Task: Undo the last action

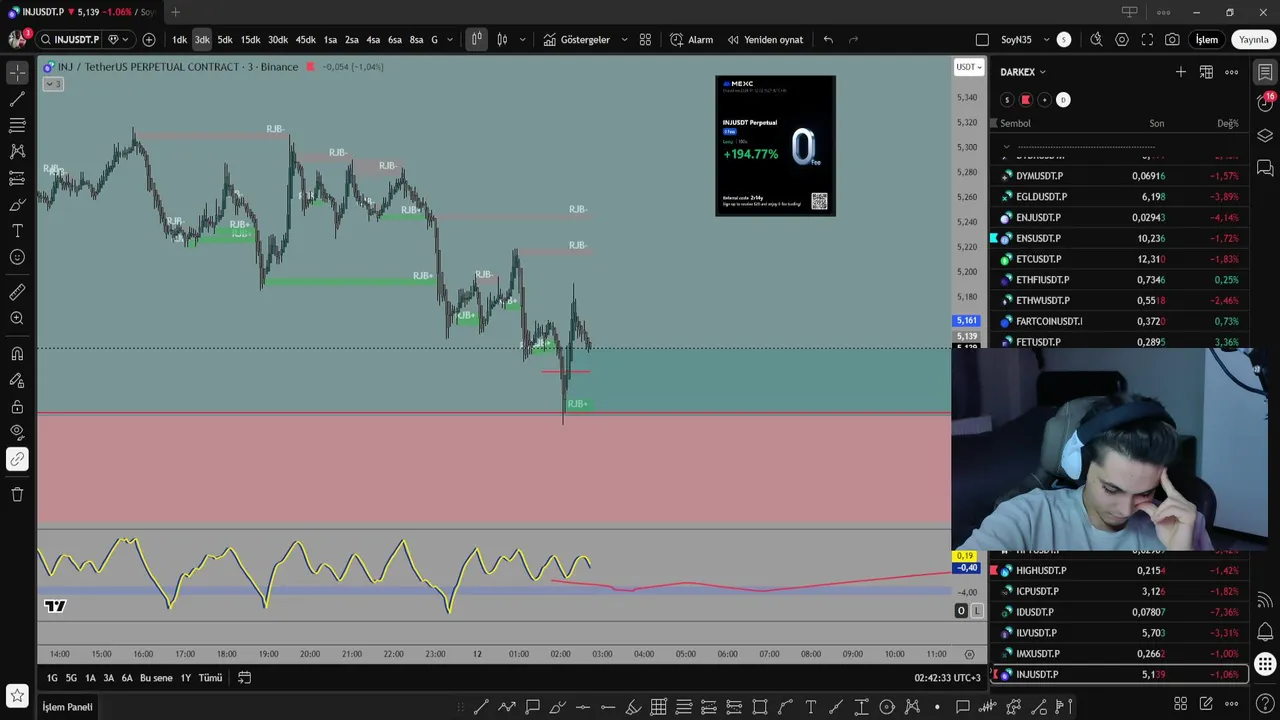Action: tap(828, 40)
